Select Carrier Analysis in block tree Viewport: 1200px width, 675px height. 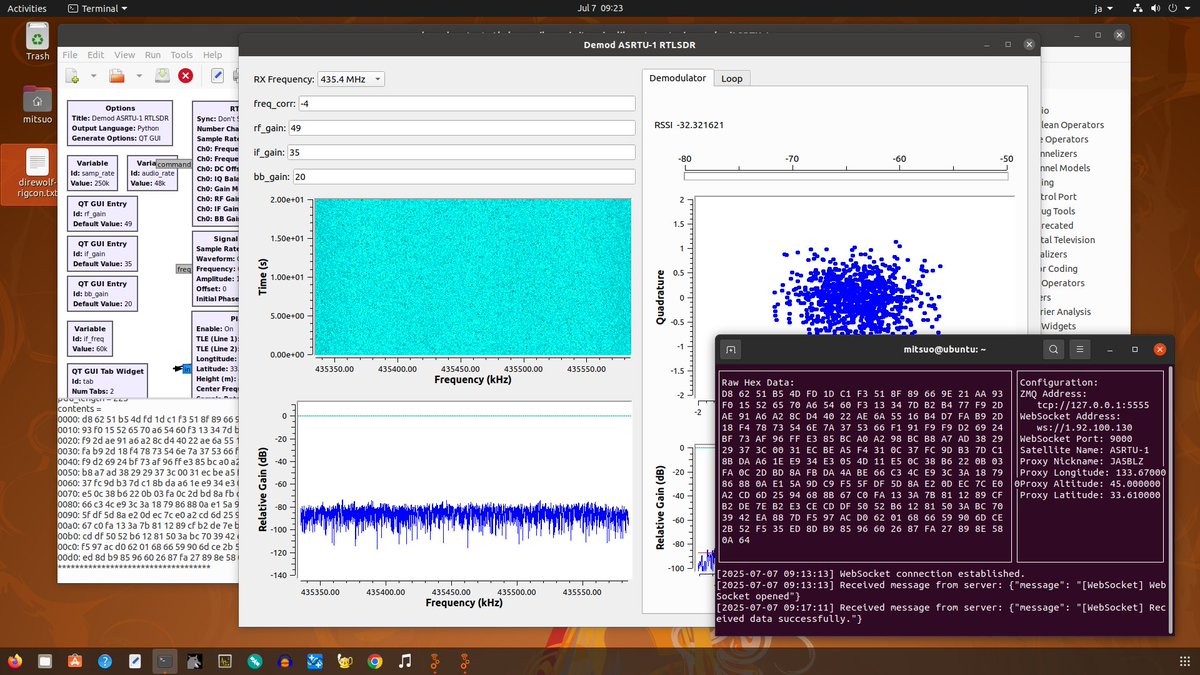tap(1066, 312)
